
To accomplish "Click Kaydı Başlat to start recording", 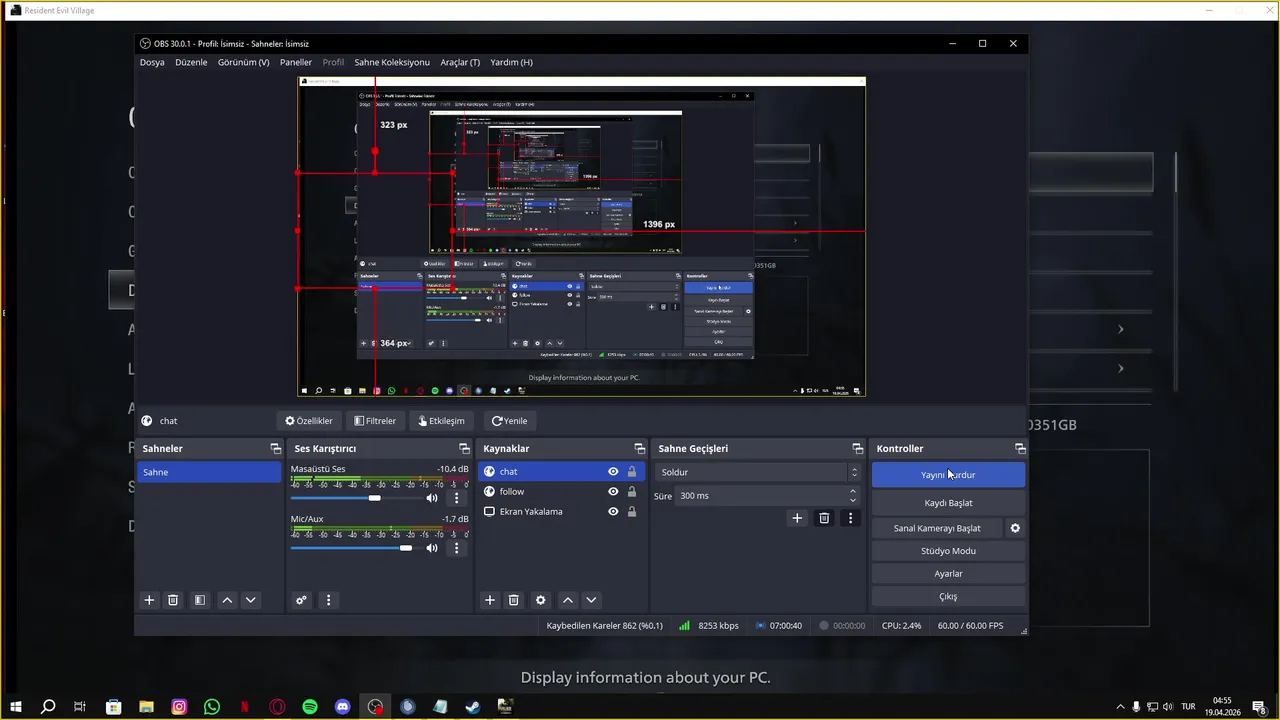I will click(948, 503).
